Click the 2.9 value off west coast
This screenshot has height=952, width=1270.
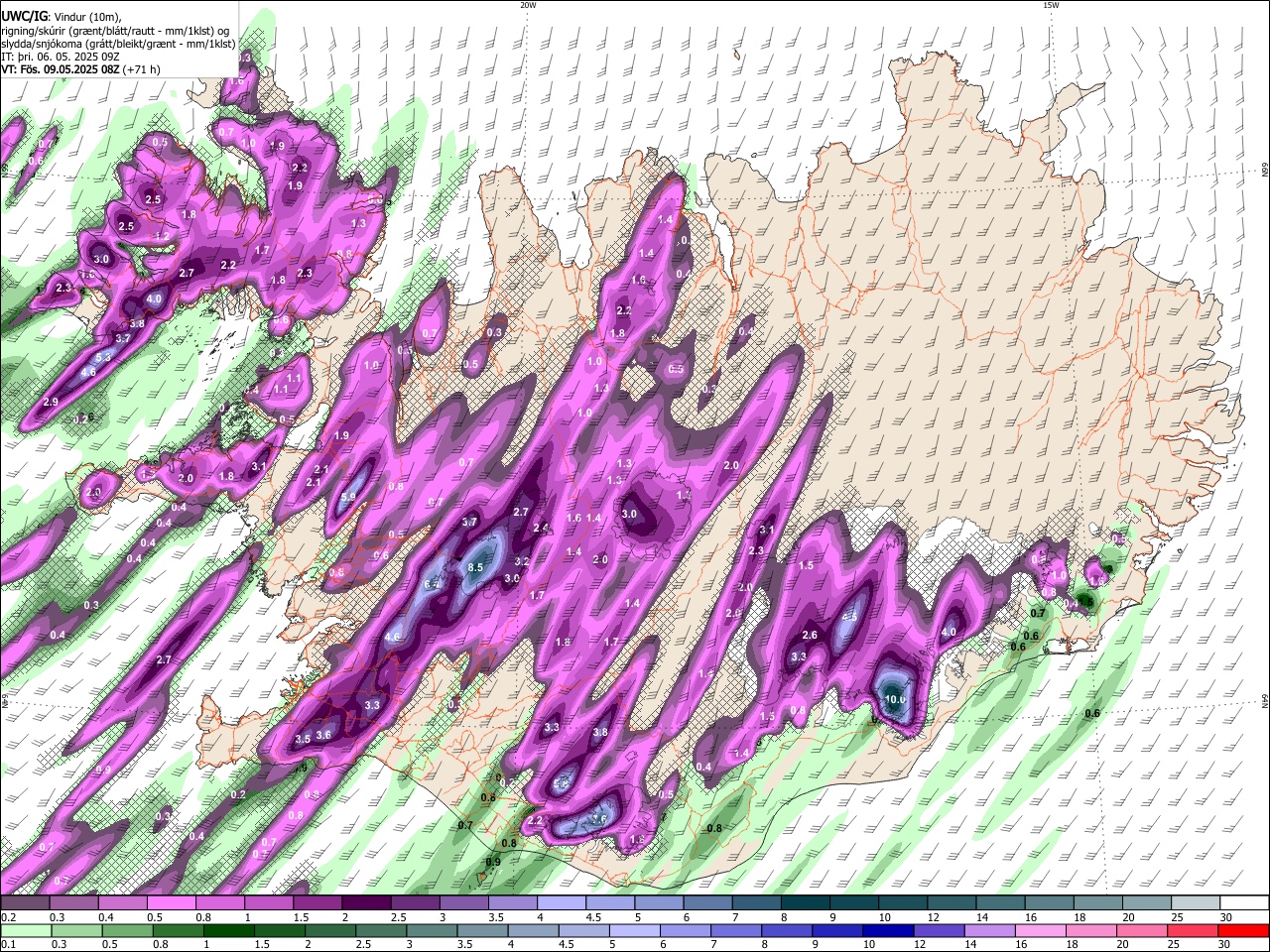pos(51,402)
